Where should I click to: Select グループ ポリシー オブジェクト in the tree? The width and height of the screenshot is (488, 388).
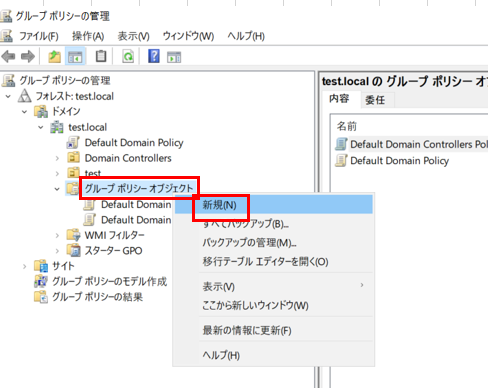pos(139,188)
